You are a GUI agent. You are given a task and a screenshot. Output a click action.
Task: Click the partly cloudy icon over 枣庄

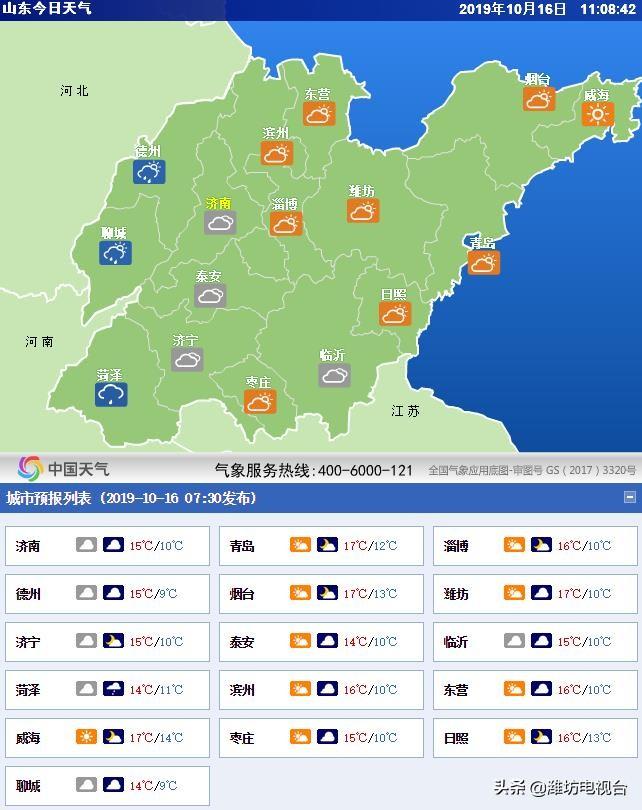click(260, 402)
